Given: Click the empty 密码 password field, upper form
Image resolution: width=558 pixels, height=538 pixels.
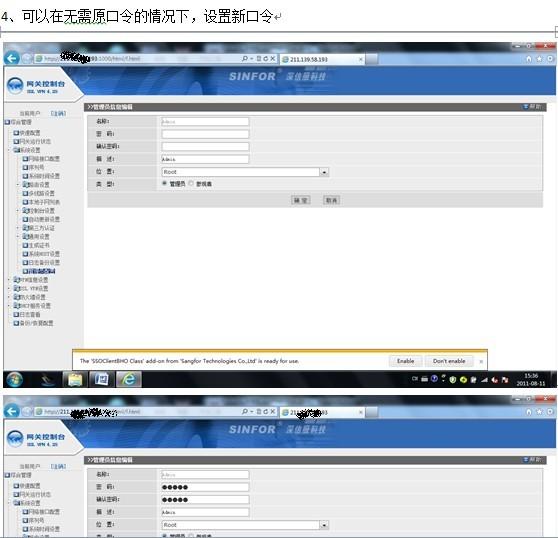Looking at the screenshot, I should tap(205, 134).
